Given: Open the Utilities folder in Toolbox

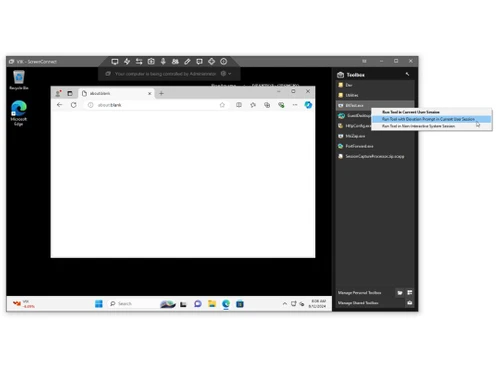Looking at the screenshot, I should pos(375,95).
